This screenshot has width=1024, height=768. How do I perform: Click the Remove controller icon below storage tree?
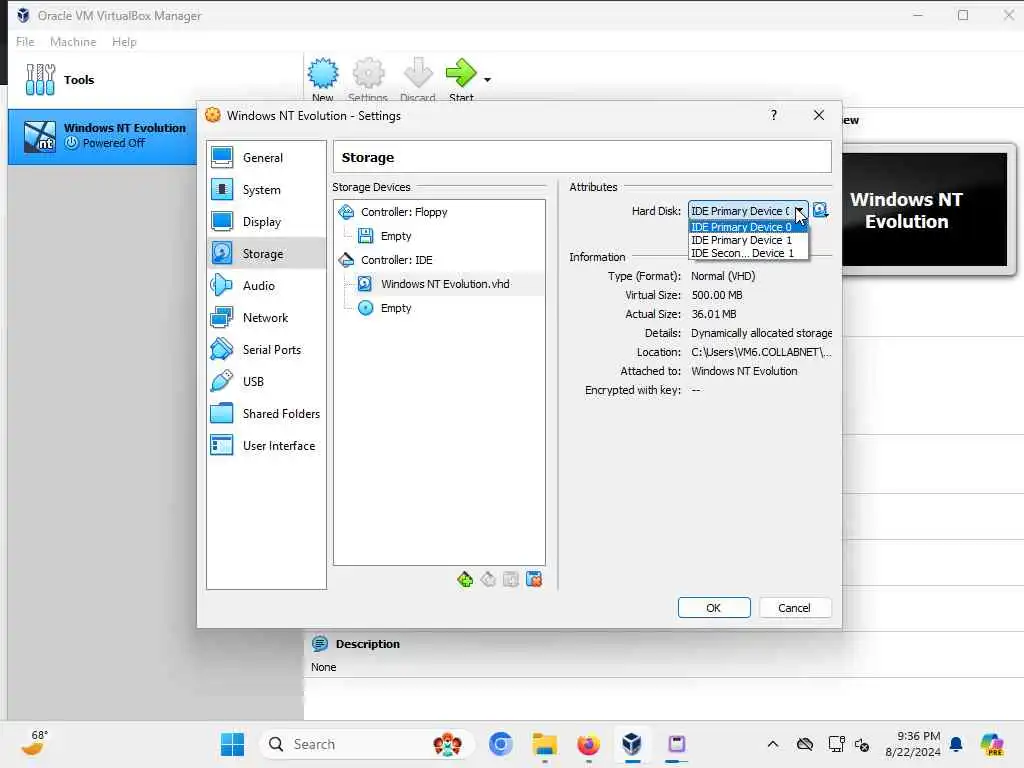pyautogui.click(x=488, y=579)
